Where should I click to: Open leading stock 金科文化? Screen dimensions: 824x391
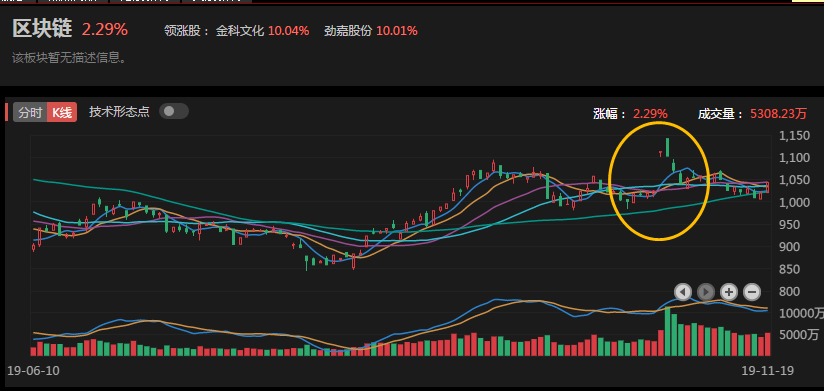click(239, 31)
